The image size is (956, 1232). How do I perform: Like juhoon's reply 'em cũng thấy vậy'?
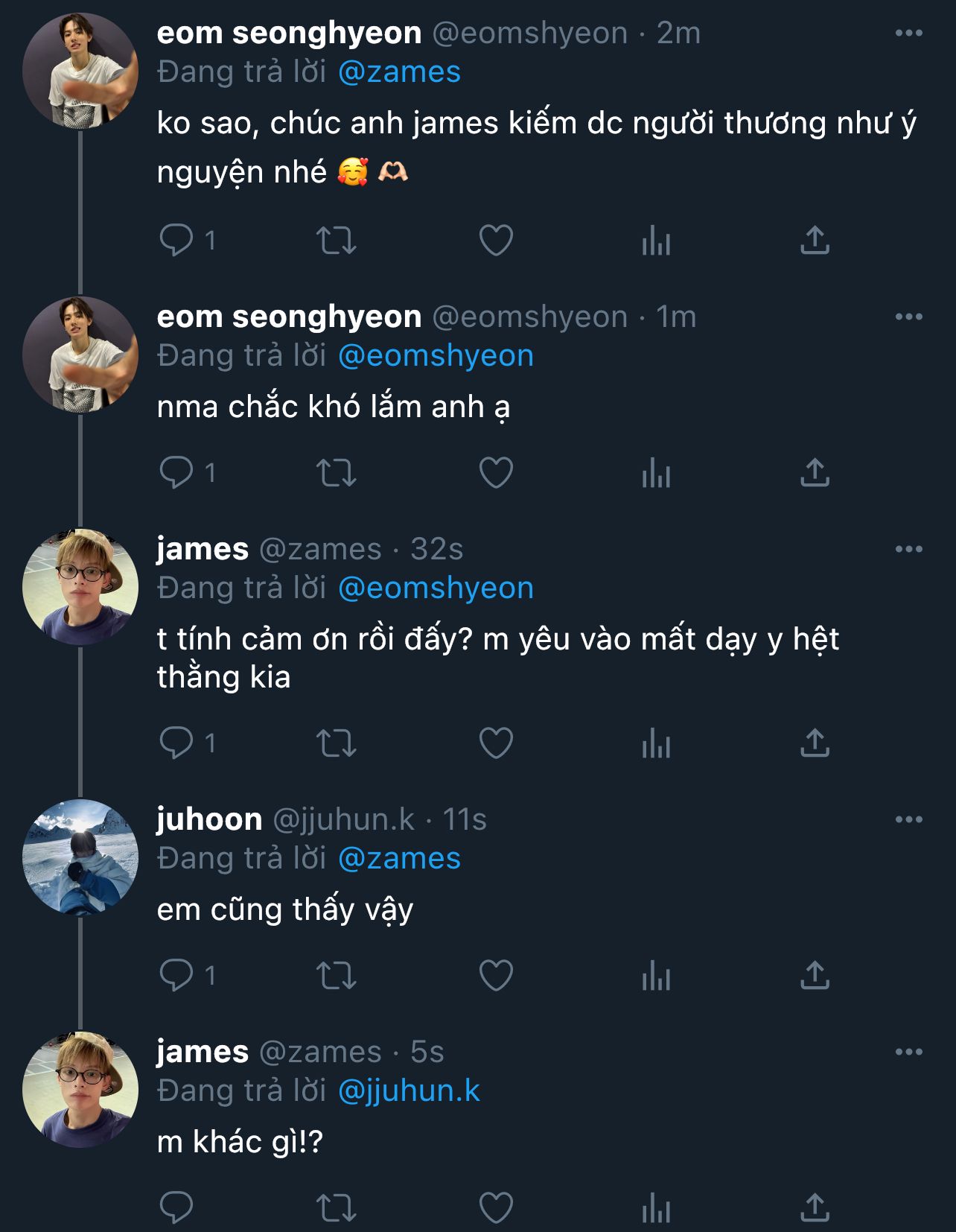[x=496, y=975]
